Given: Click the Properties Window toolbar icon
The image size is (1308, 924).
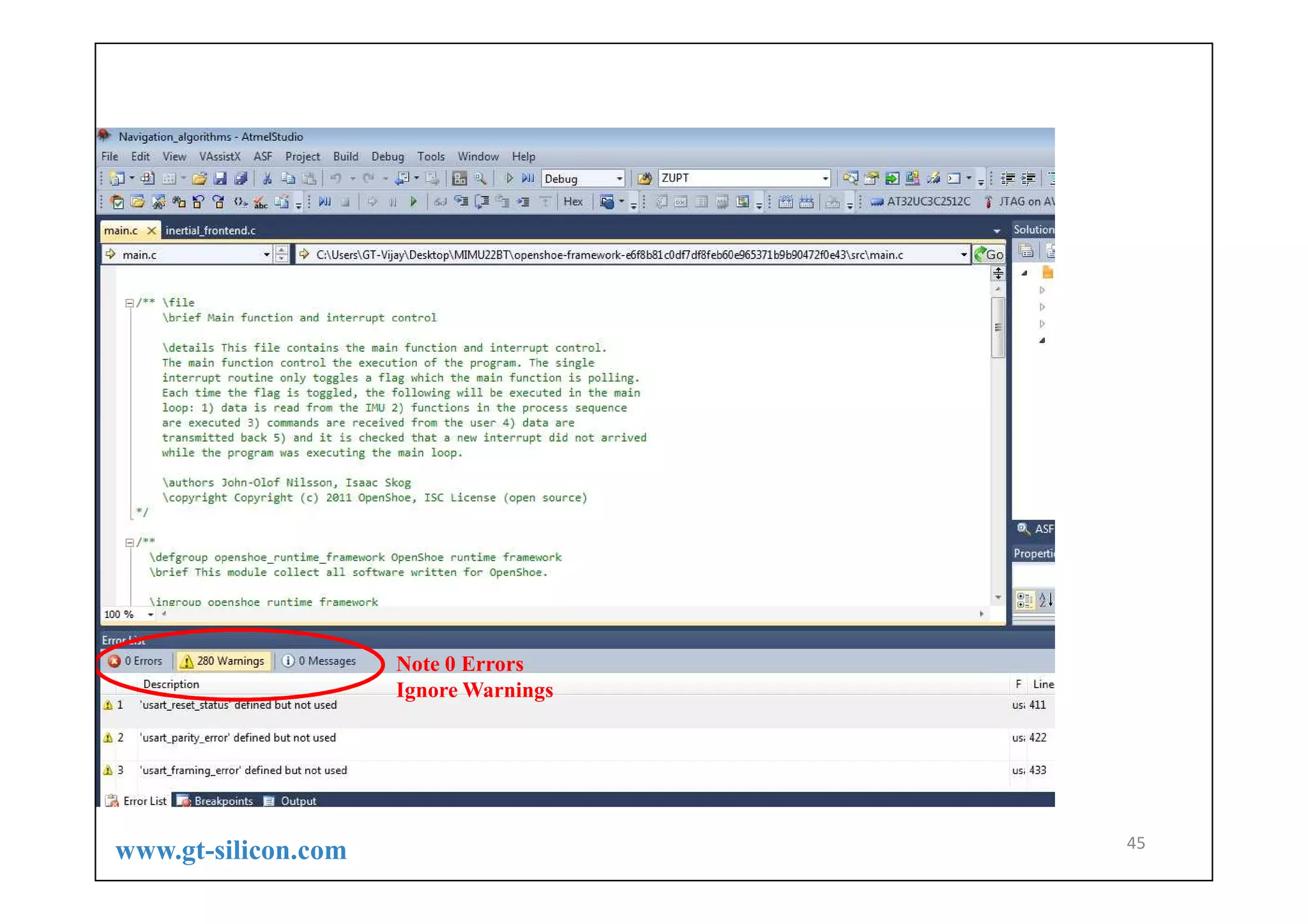Looking at the screenshot, I should [871, 178].
